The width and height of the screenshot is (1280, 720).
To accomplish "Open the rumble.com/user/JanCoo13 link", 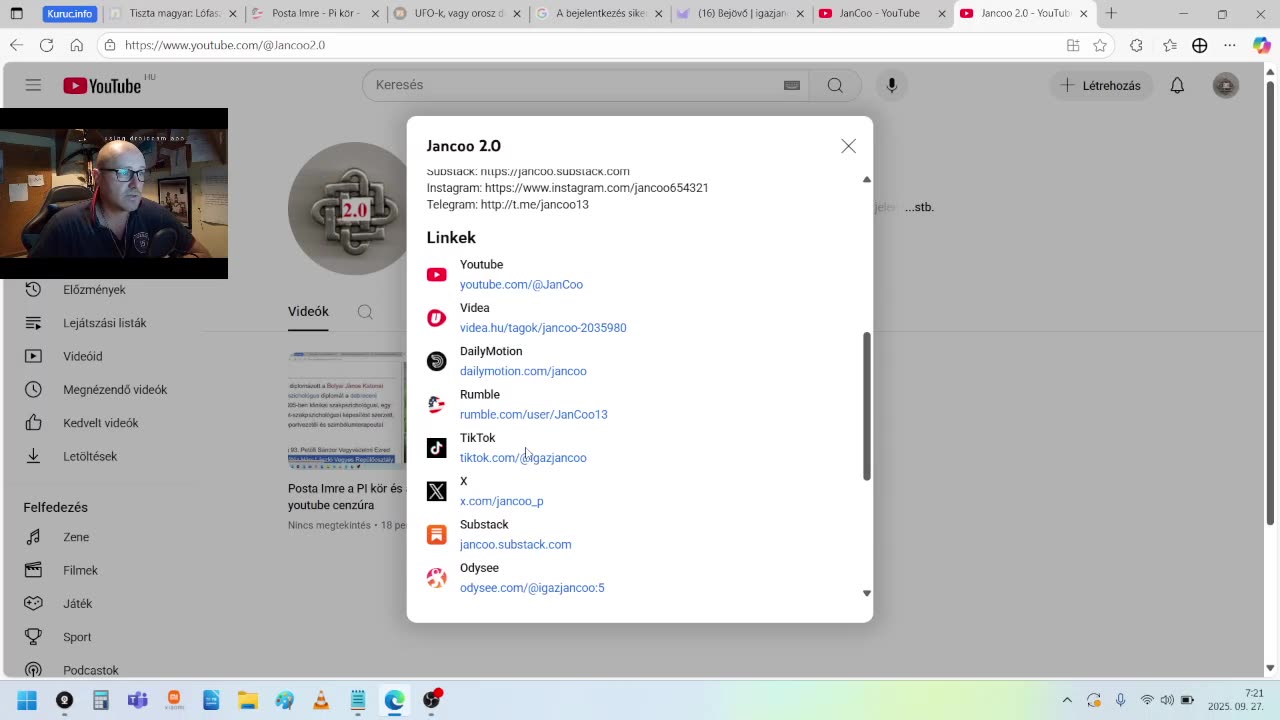I will (533, 414).
